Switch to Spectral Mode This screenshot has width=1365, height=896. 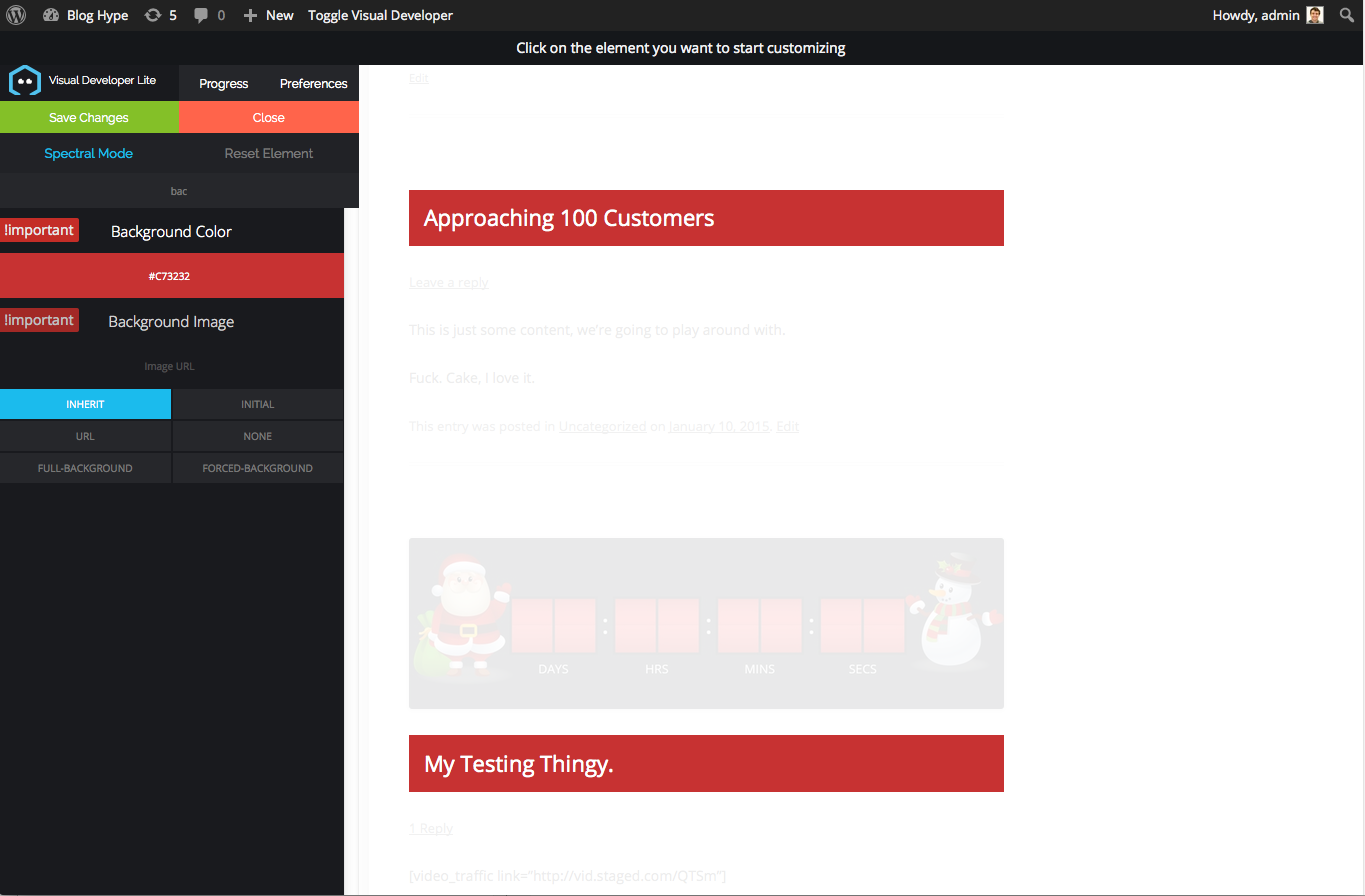coord(89,153)
